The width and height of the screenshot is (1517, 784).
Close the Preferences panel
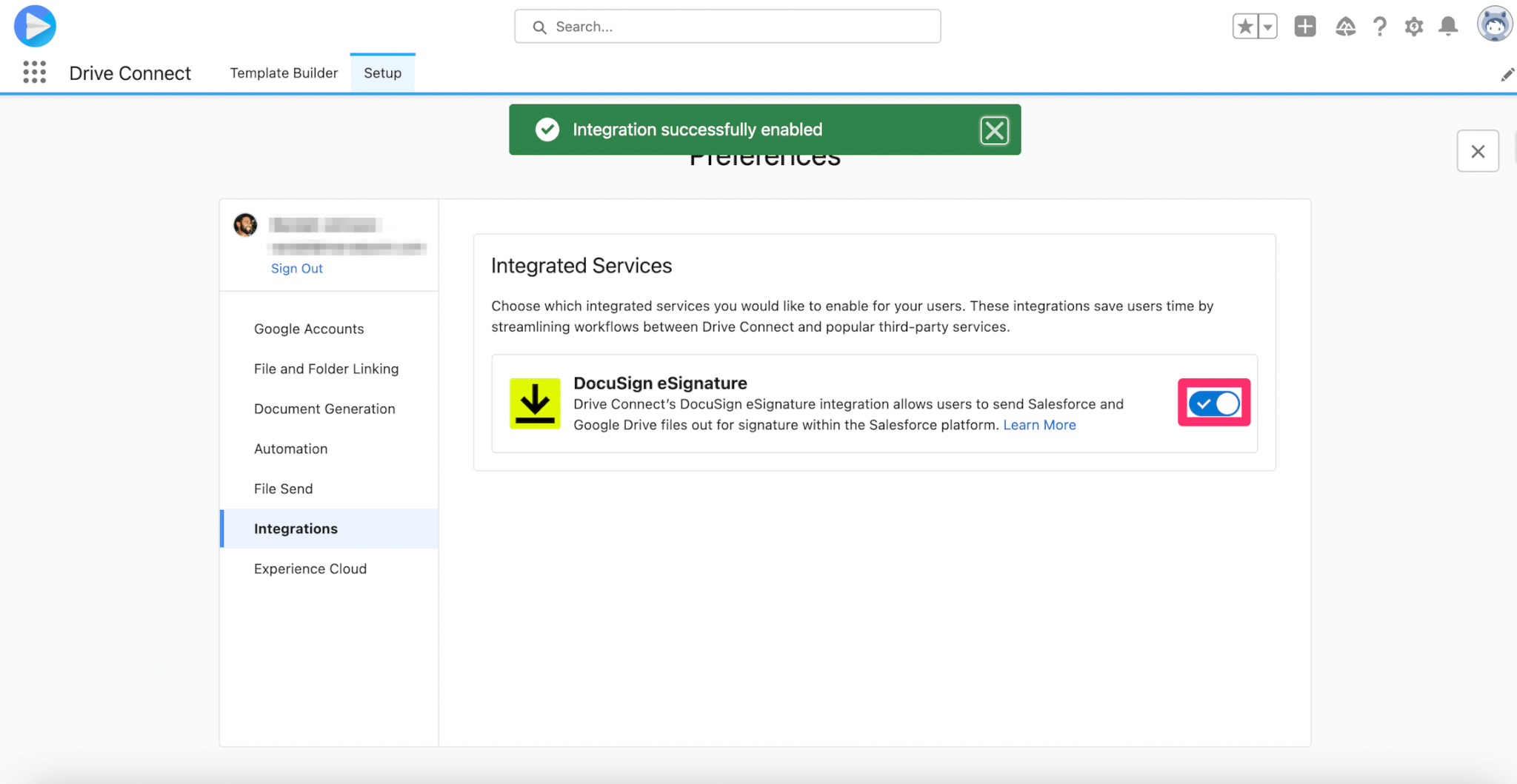1478,151
